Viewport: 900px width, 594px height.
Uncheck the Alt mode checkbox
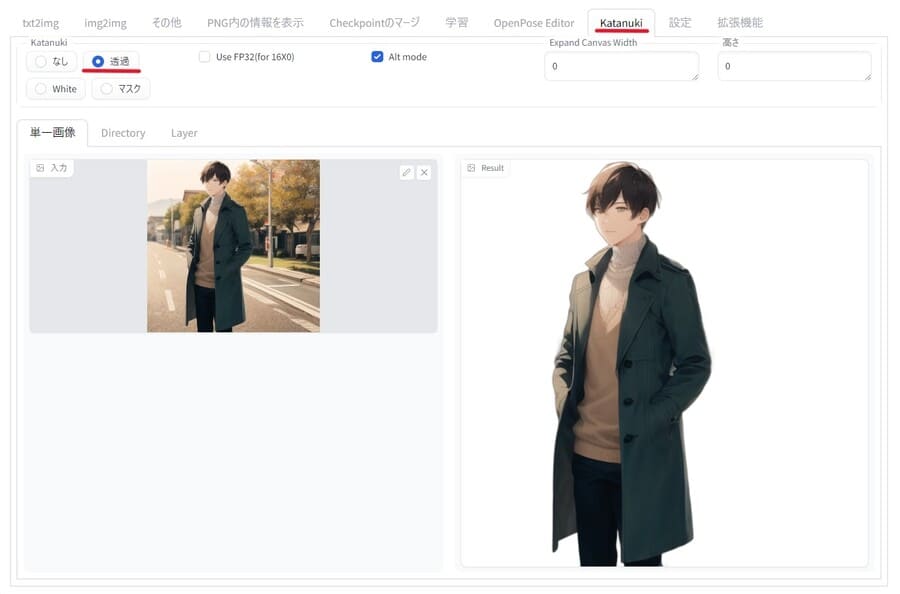coord(377,57)
